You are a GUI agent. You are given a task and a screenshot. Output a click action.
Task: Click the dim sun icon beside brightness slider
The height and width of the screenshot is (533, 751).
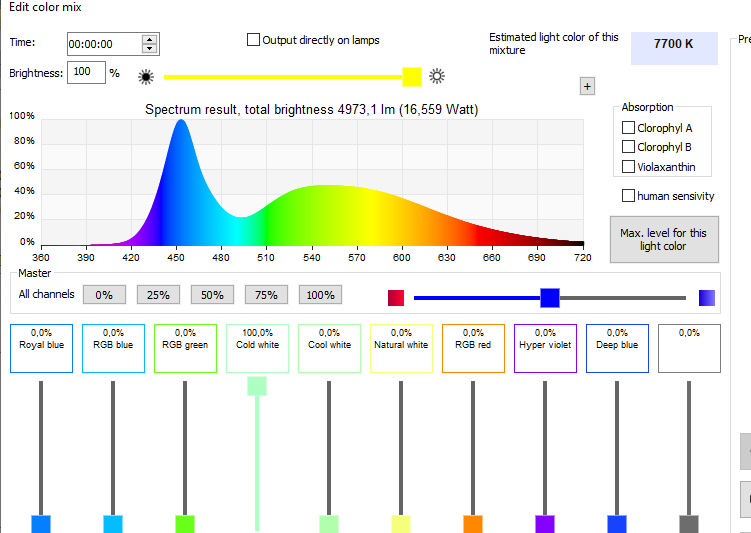click(x=146, y=77)
